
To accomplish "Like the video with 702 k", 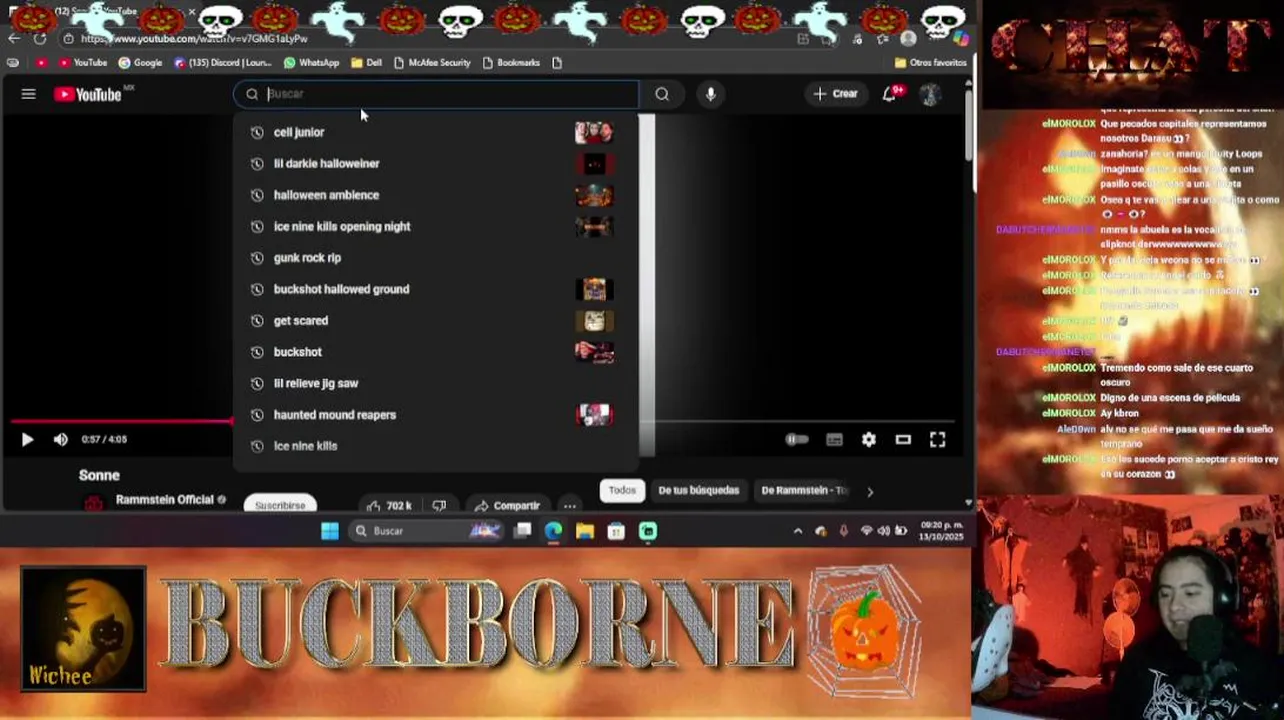I will click(389, 506).
